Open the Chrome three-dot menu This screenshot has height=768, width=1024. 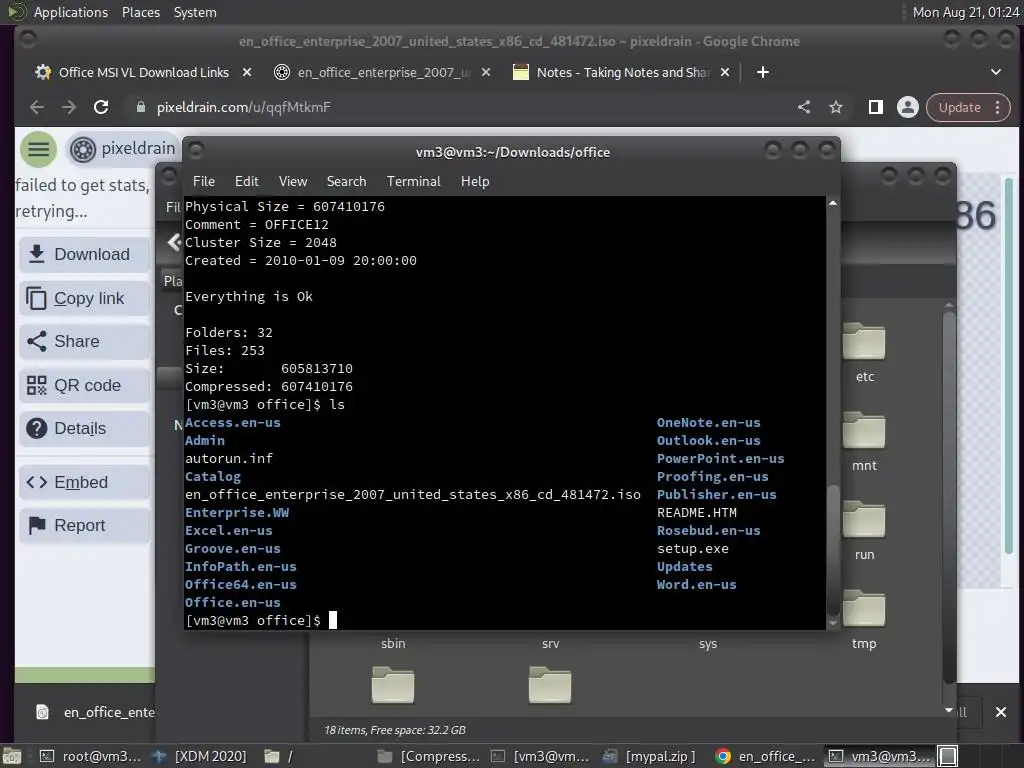pos(998,107)
